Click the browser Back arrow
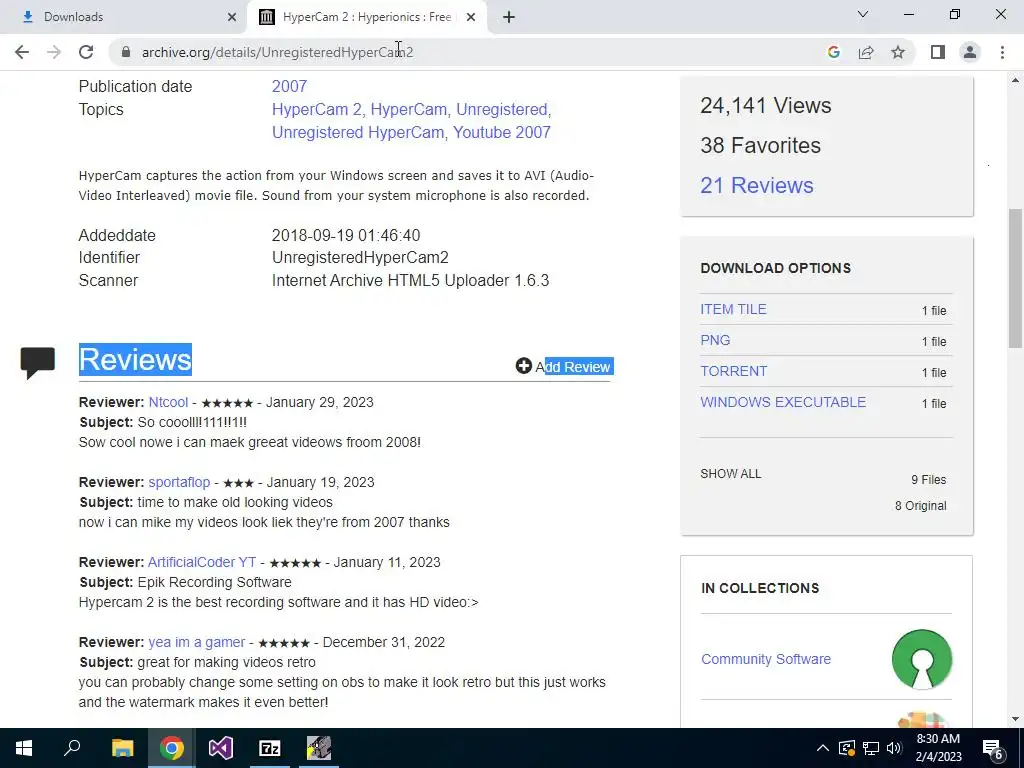 [22, 52]
